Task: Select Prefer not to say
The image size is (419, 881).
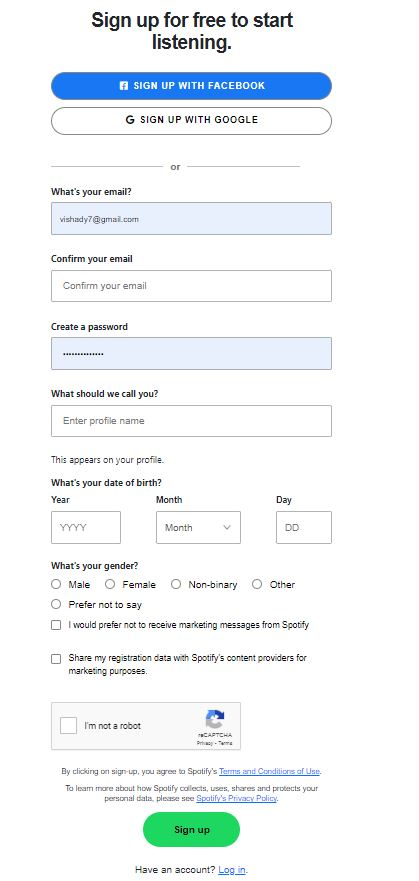Action: [56, 605]
